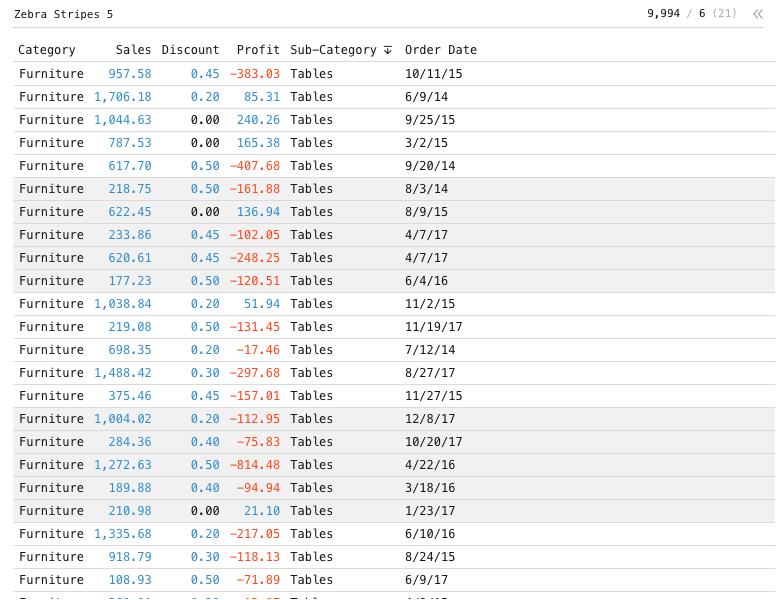Click order date 1/23/17
The image size is (776, 600).
[x=430, y=511]
